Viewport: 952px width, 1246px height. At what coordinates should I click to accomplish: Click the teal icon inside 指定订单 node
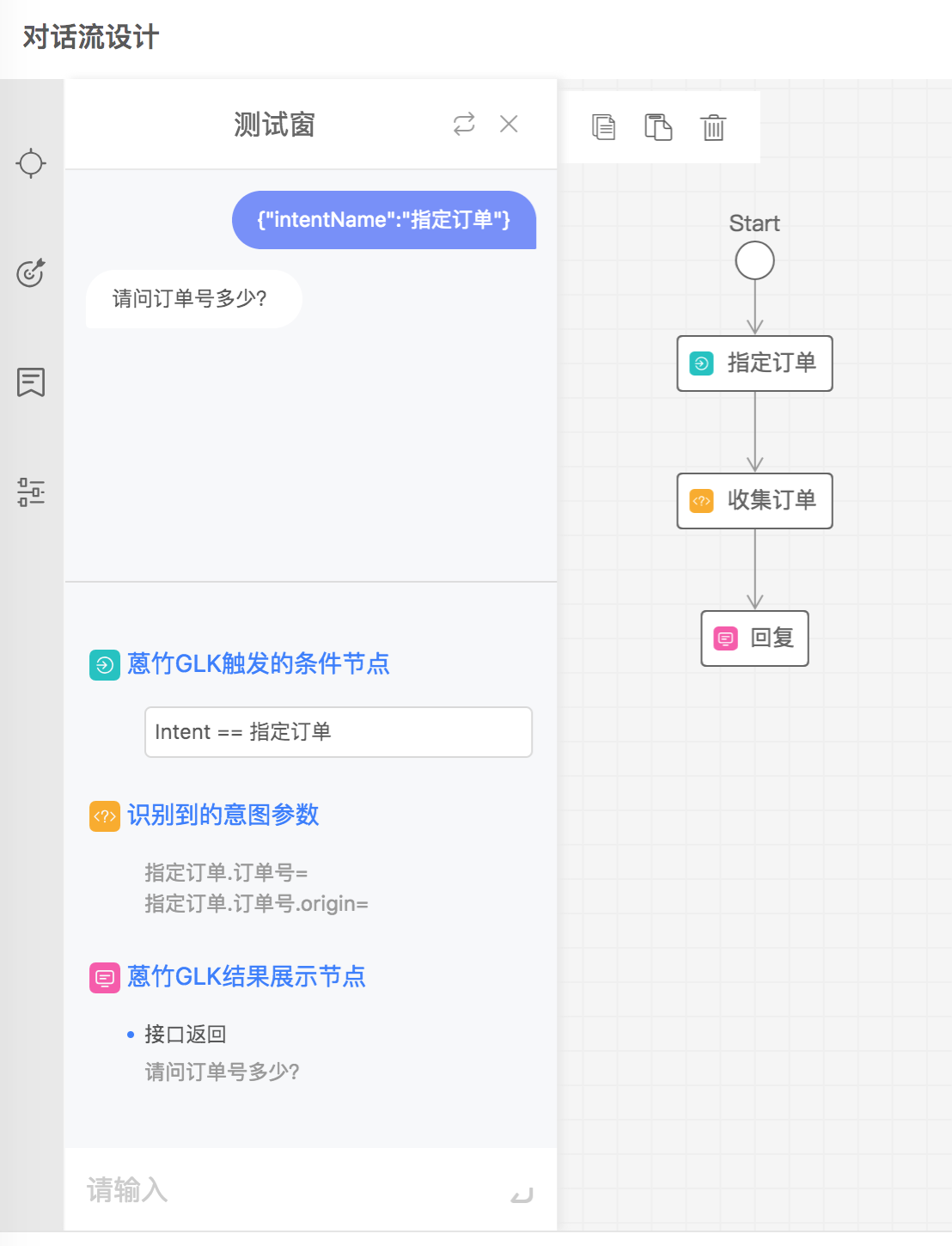[702, 363]
